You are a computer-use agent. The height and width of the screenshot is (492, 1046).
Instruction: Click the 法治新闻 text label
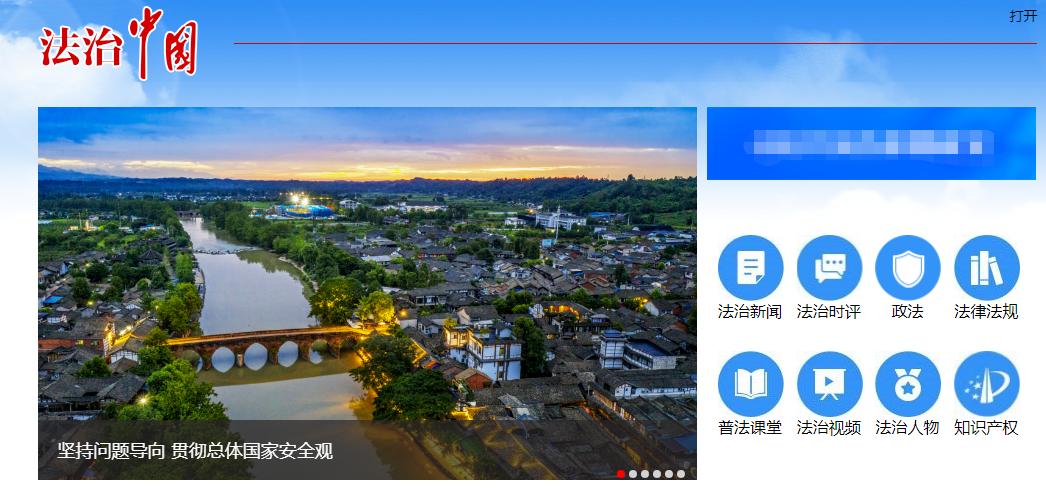(750, 311)
